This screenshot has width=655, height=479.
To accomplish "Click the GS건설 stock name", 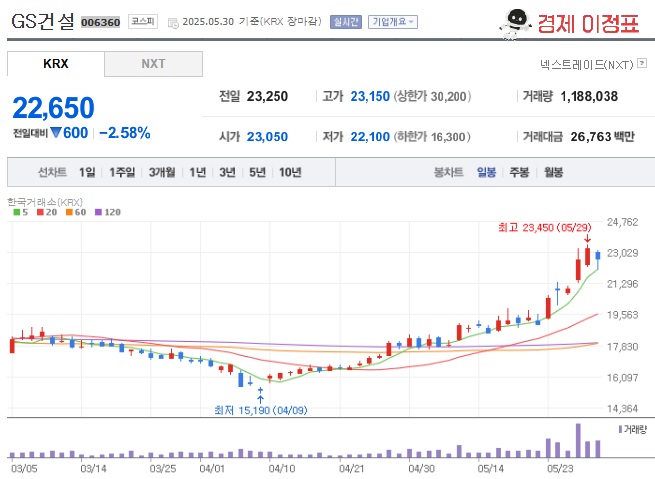I will (43, 21).
